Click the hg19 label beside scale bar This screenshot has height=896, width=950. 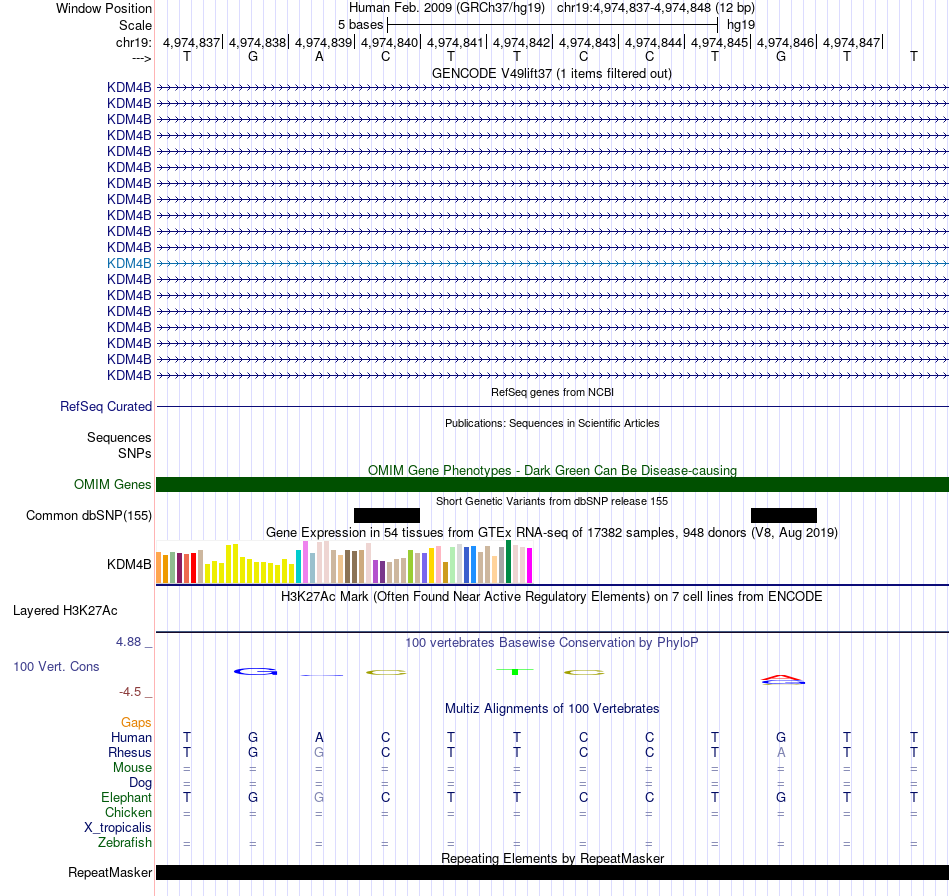point(741,25)
